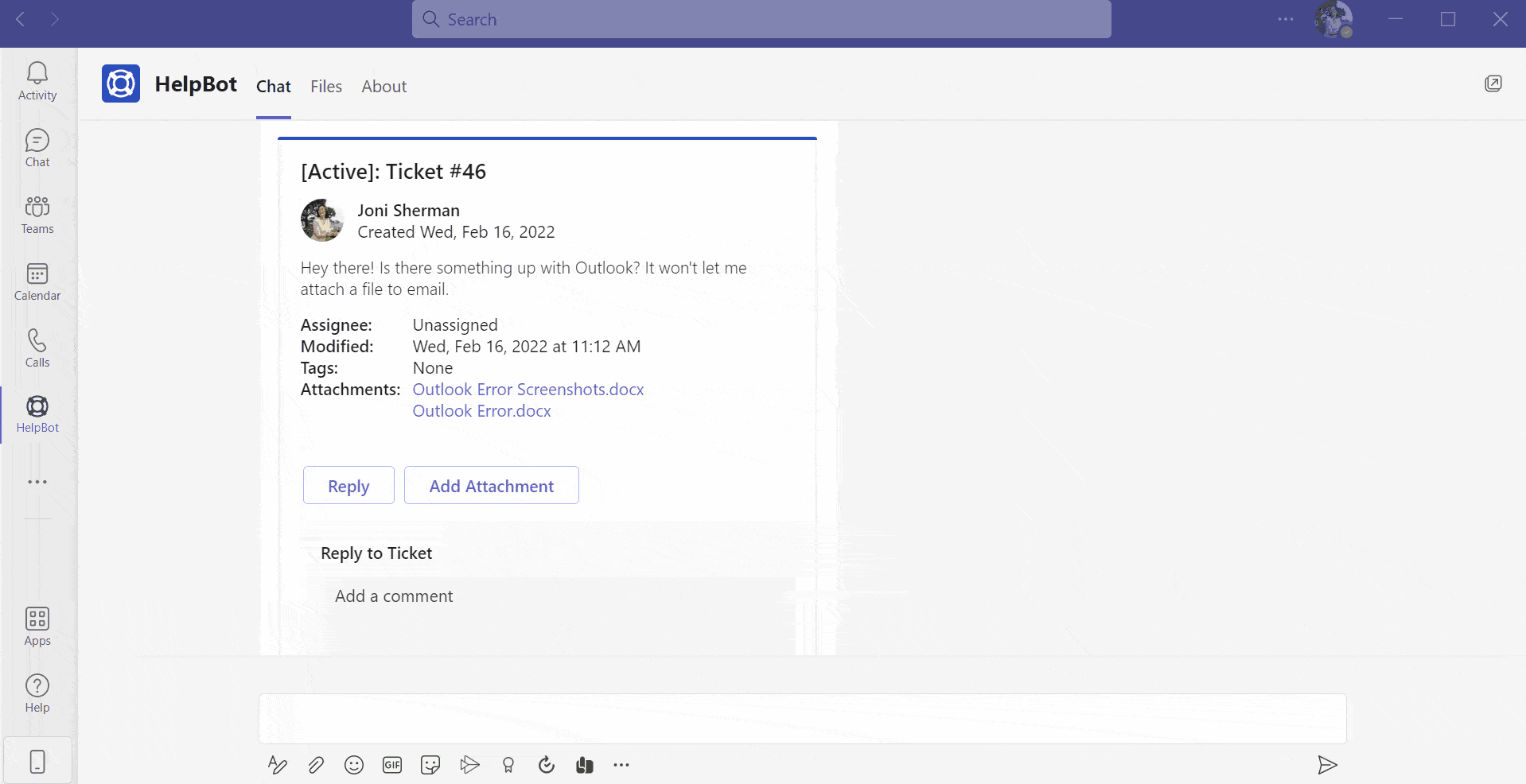Image resolution: width=1526 pixels, height=784 pixels.
Task: Click the Joni Sherman name
Action: (x=409, y=211)
